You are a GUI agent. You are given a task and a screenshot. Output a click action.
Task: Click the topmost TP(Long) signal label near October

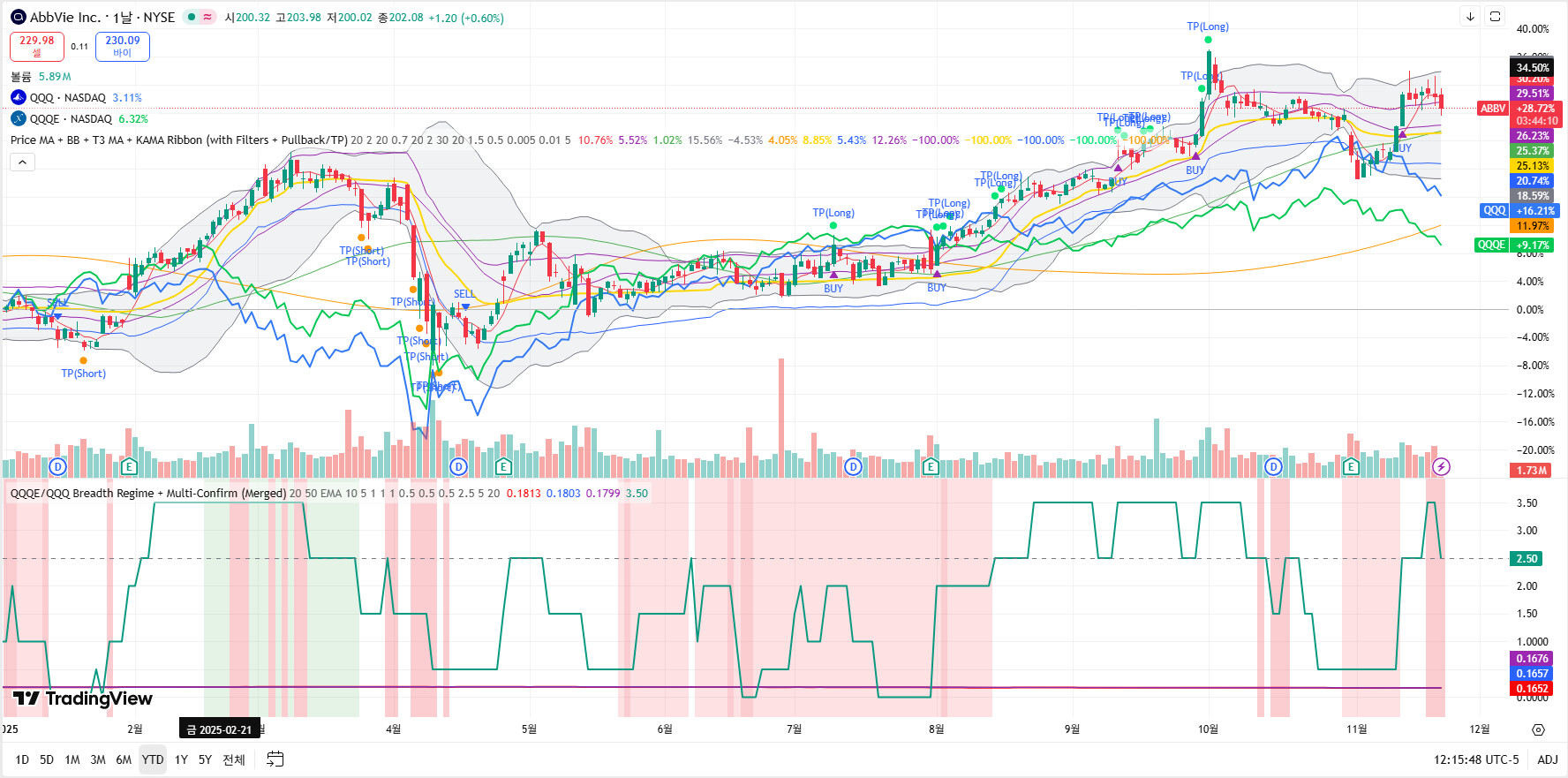(x=1208, y=26)
